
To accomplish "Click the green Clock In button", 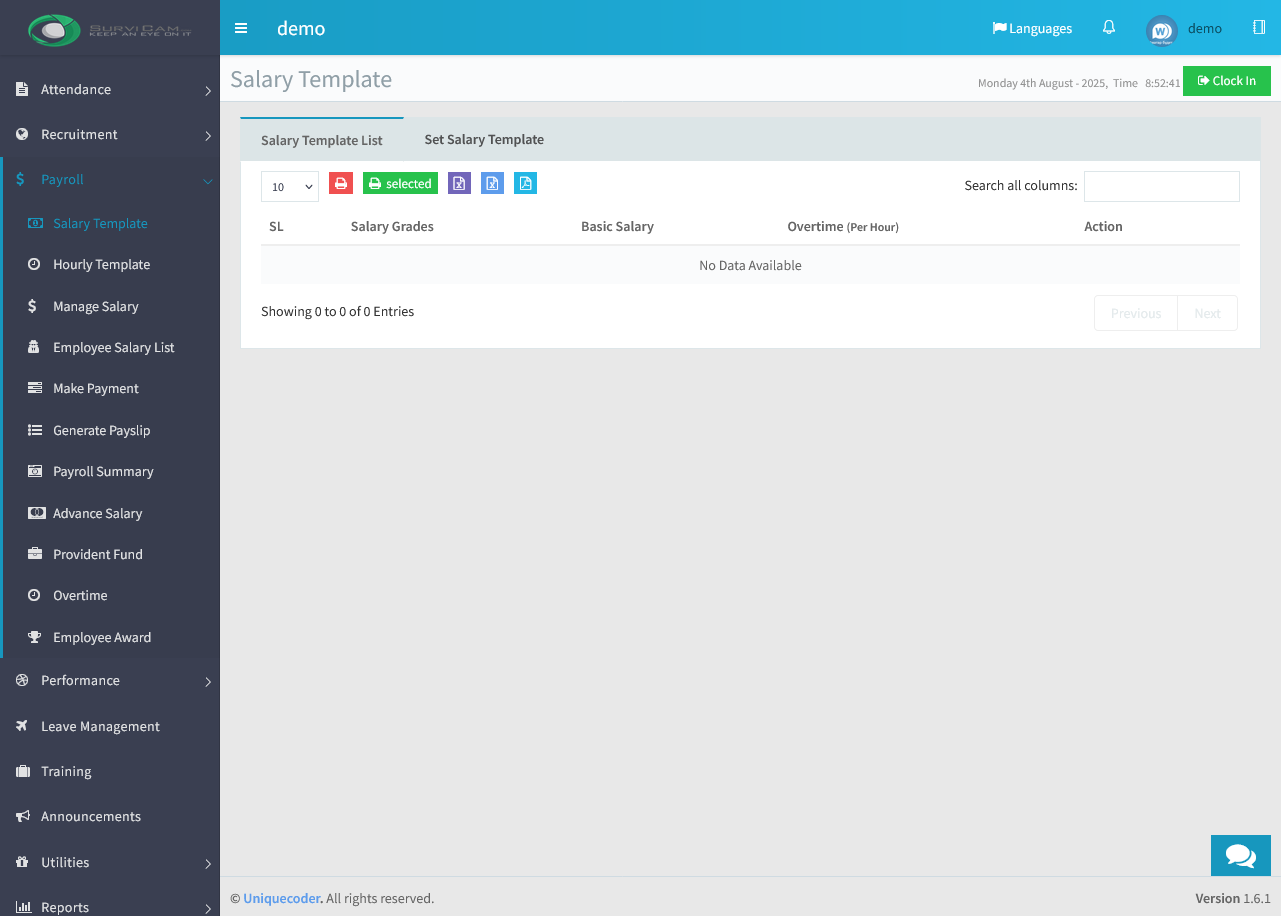I will click(1227, 81).
